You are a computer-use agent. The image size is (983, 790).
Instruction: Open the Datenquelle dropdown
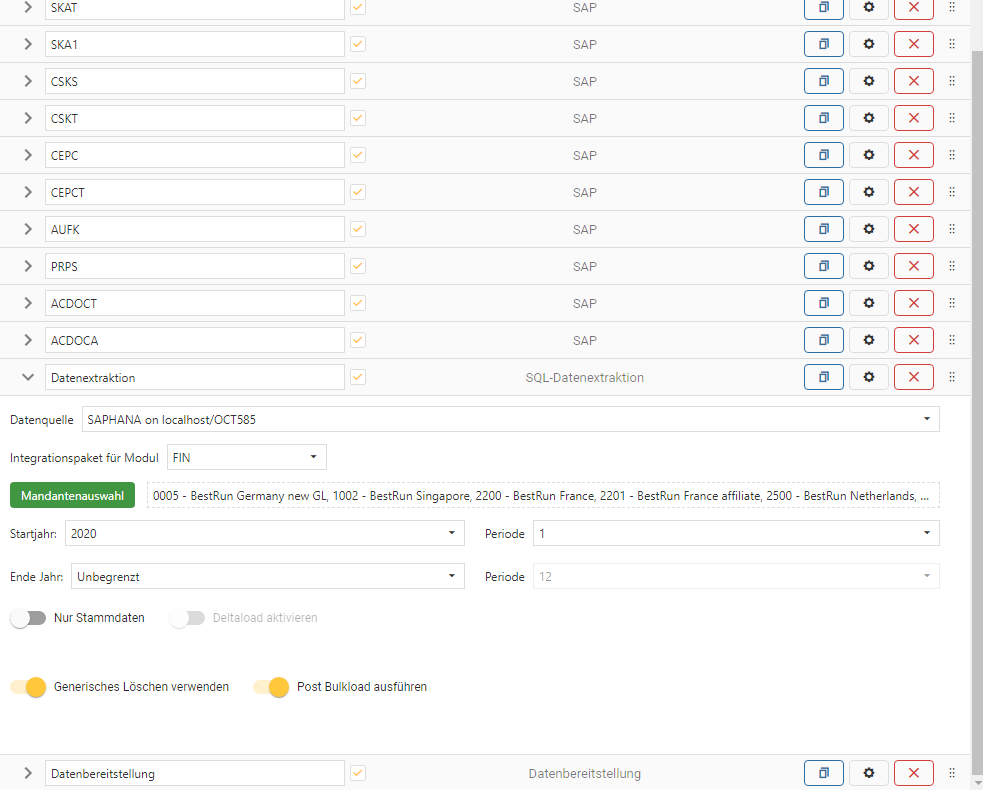[x=510, y=419]
